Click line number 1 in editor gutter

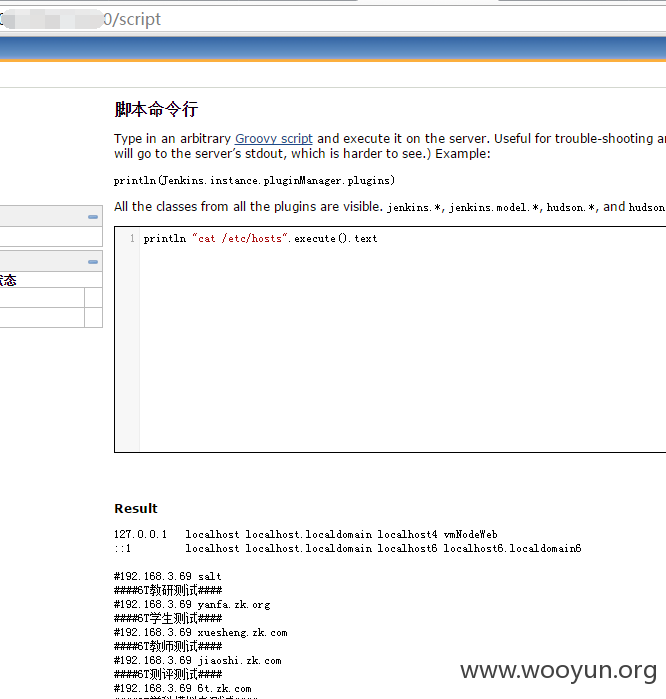[x=132, y=238]
